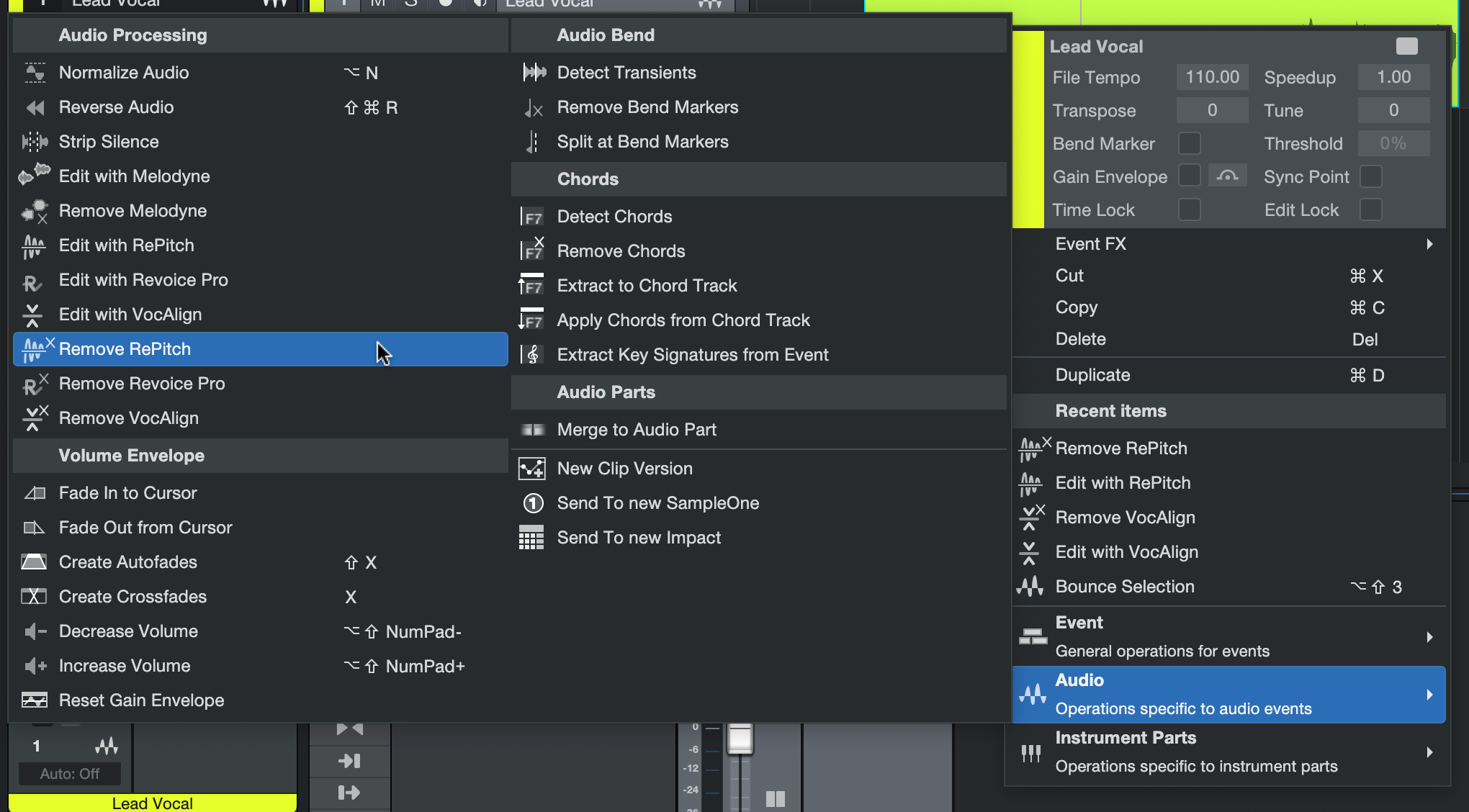
Task: Toggle the Time Lock checkbox
Action: (1189, 209)
